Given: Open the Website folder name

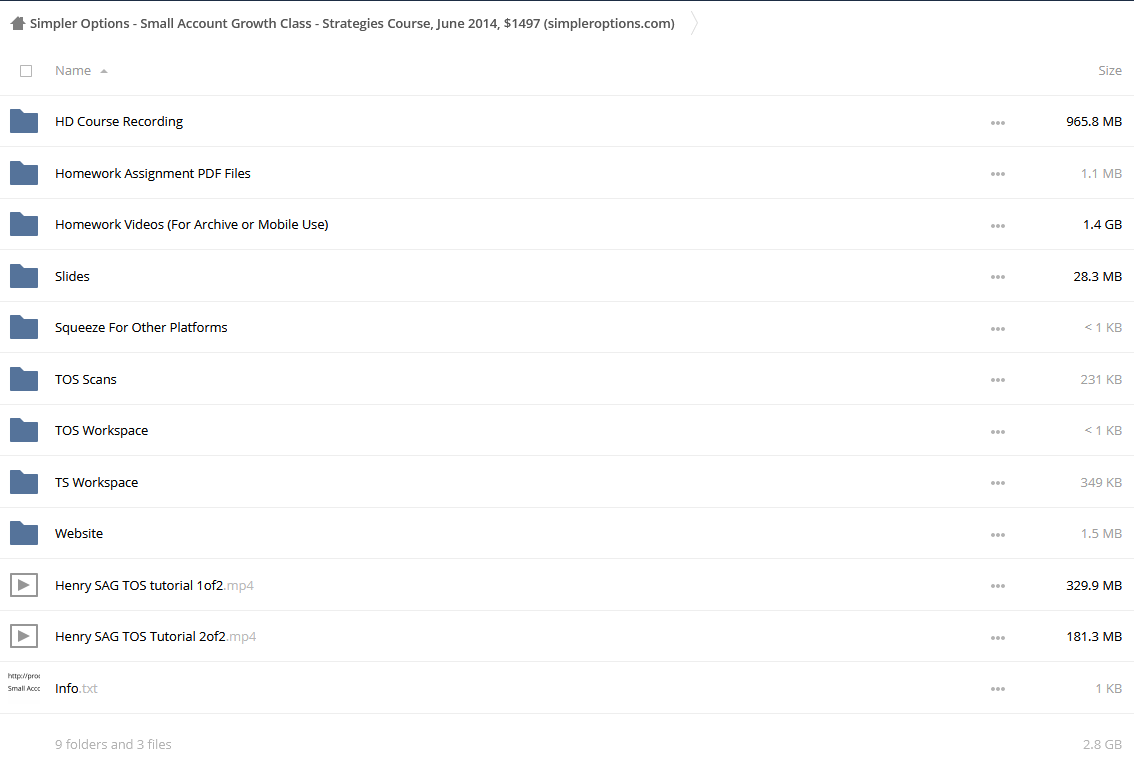Looking at the screenshot, I should pyautogui.click(x=79, y=534).
